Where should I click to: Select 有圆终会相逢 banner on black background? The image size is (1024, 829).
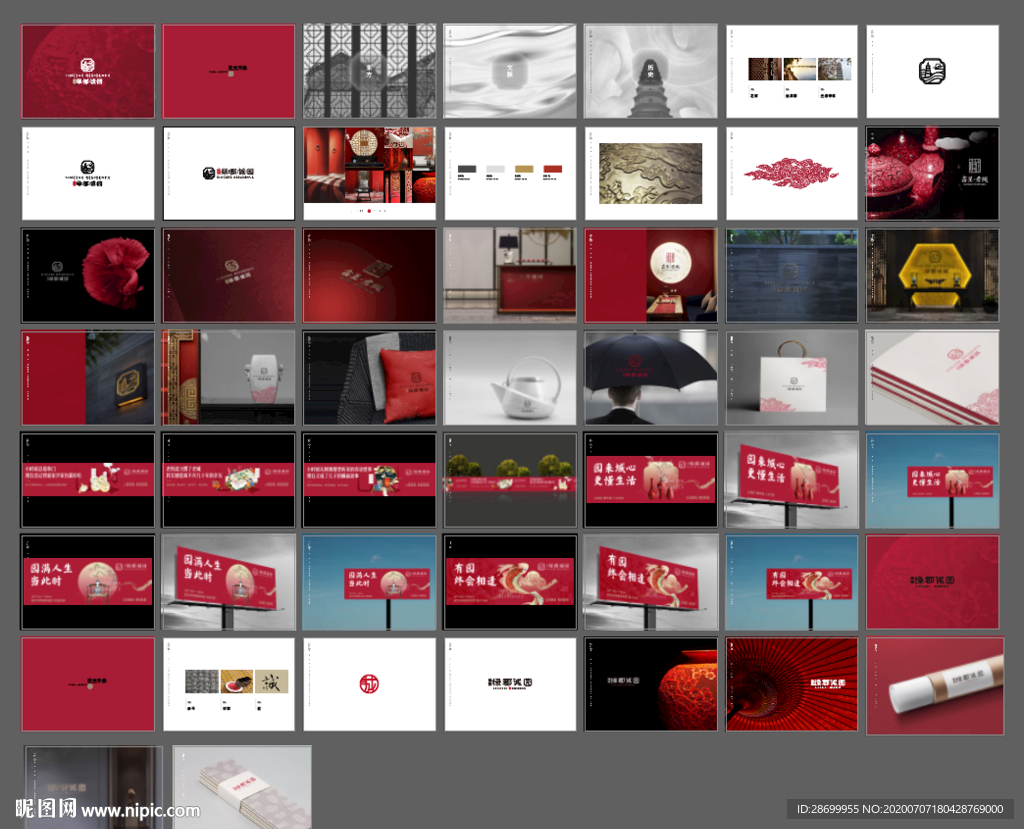click(x=510, y=581)
